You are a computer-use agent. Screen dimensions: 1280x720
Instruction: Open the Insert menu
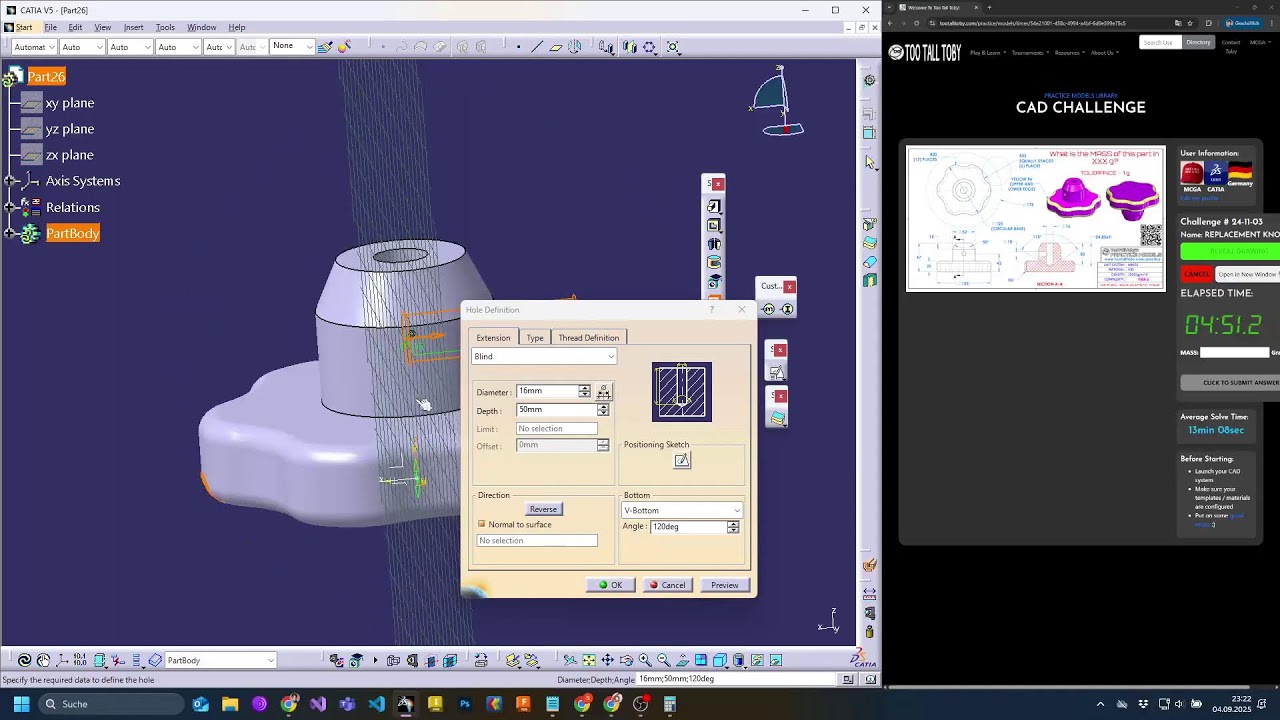click(x=133, y=27)
